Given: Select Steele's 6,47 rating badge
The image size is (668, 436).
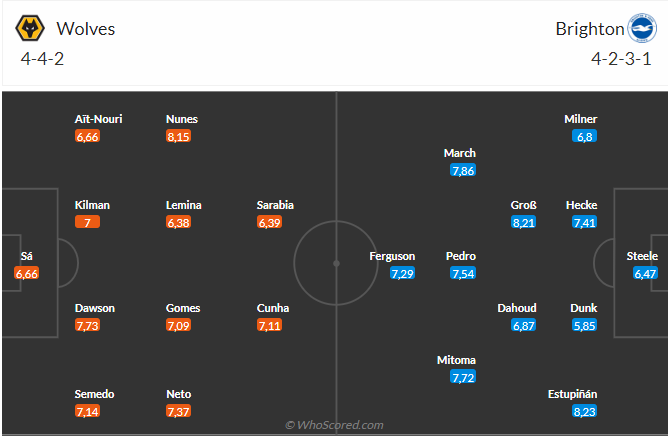Looking at the screenshot, I should tap(645, 273).
